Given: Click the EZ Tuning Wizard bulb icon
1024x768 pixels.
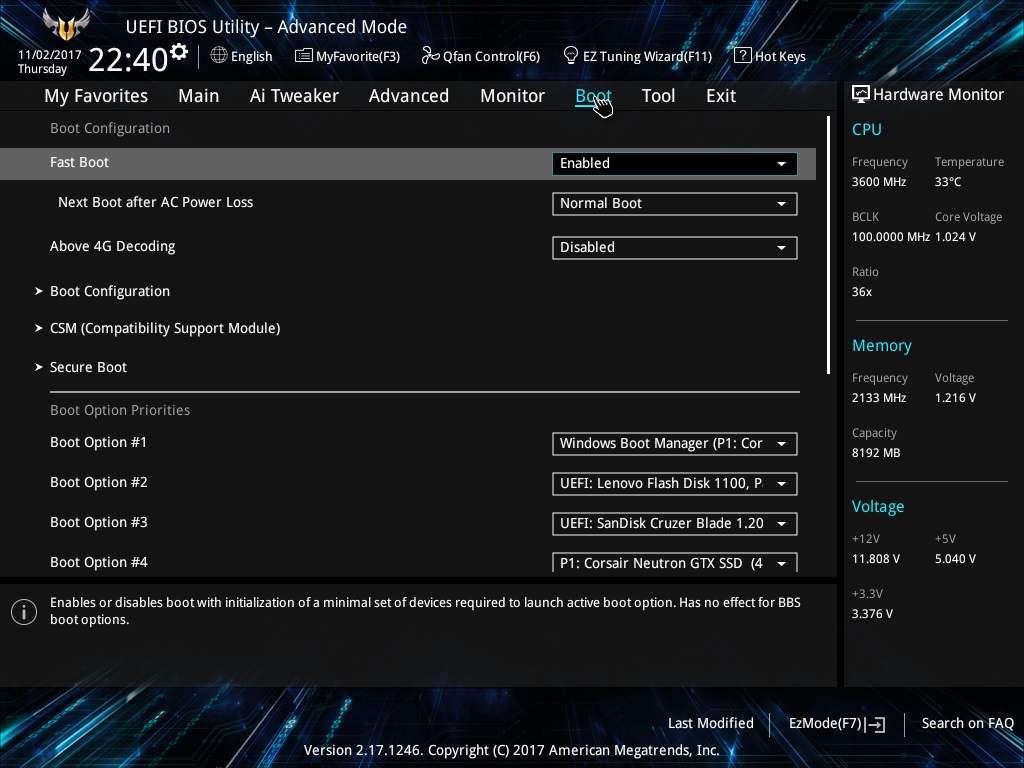Looking at the screenshot, I should (571, 56).
